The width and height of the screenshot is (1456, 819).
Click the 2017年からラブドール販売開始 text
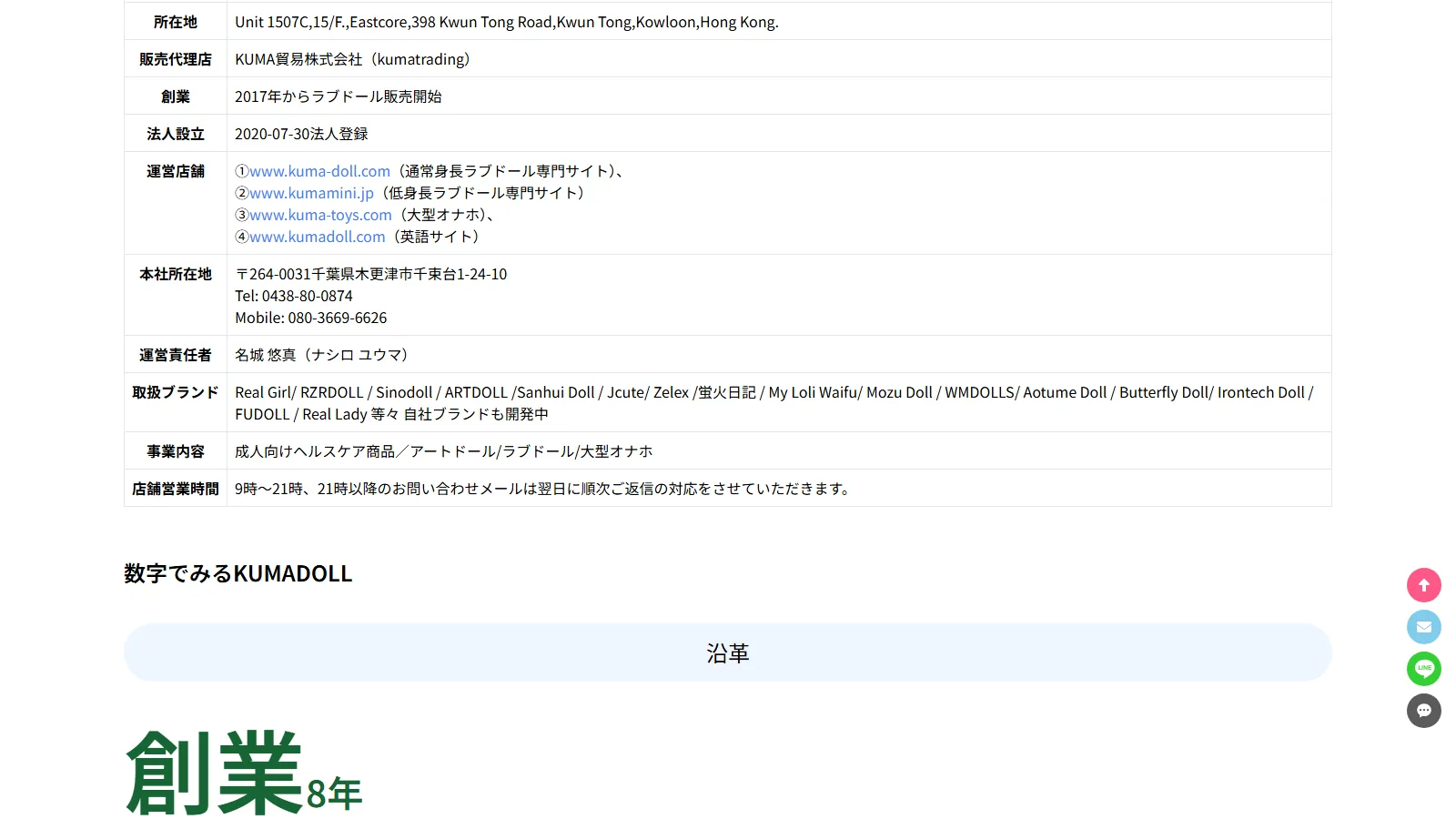tap(339, 96)
